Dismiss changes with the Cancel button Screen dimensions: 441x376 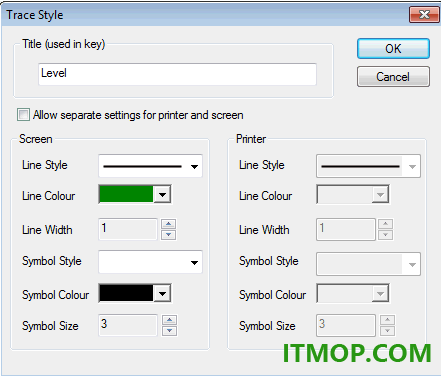(393, 77)
